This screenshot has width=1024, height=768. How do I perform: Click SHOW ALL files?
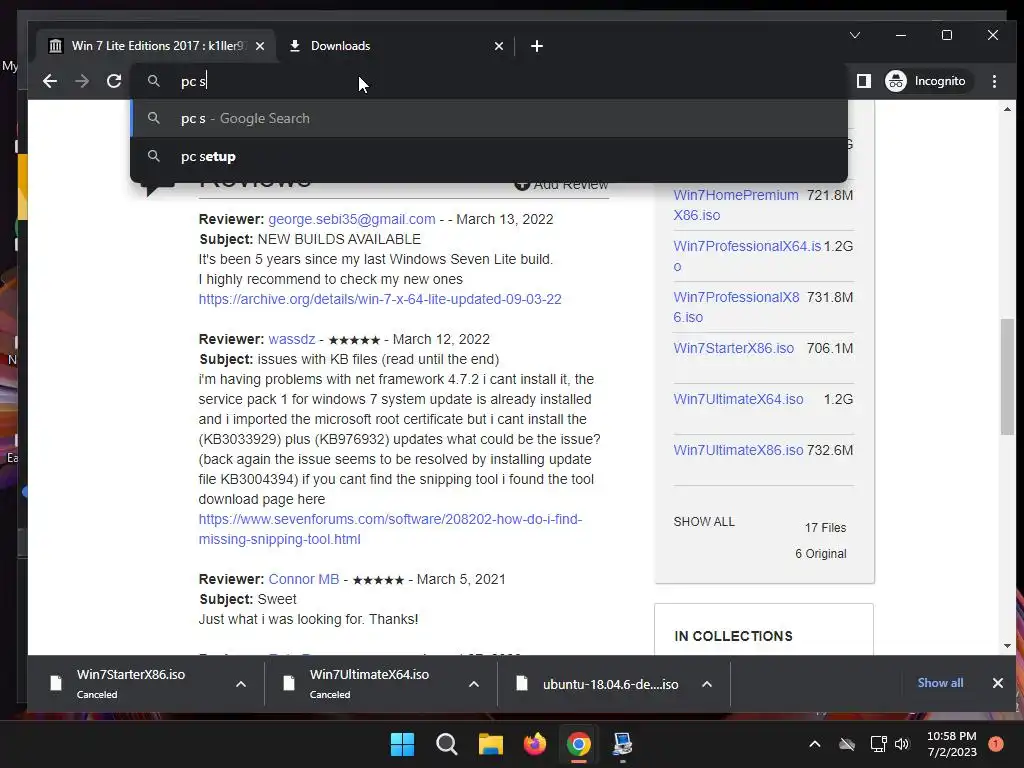[704, 522]
